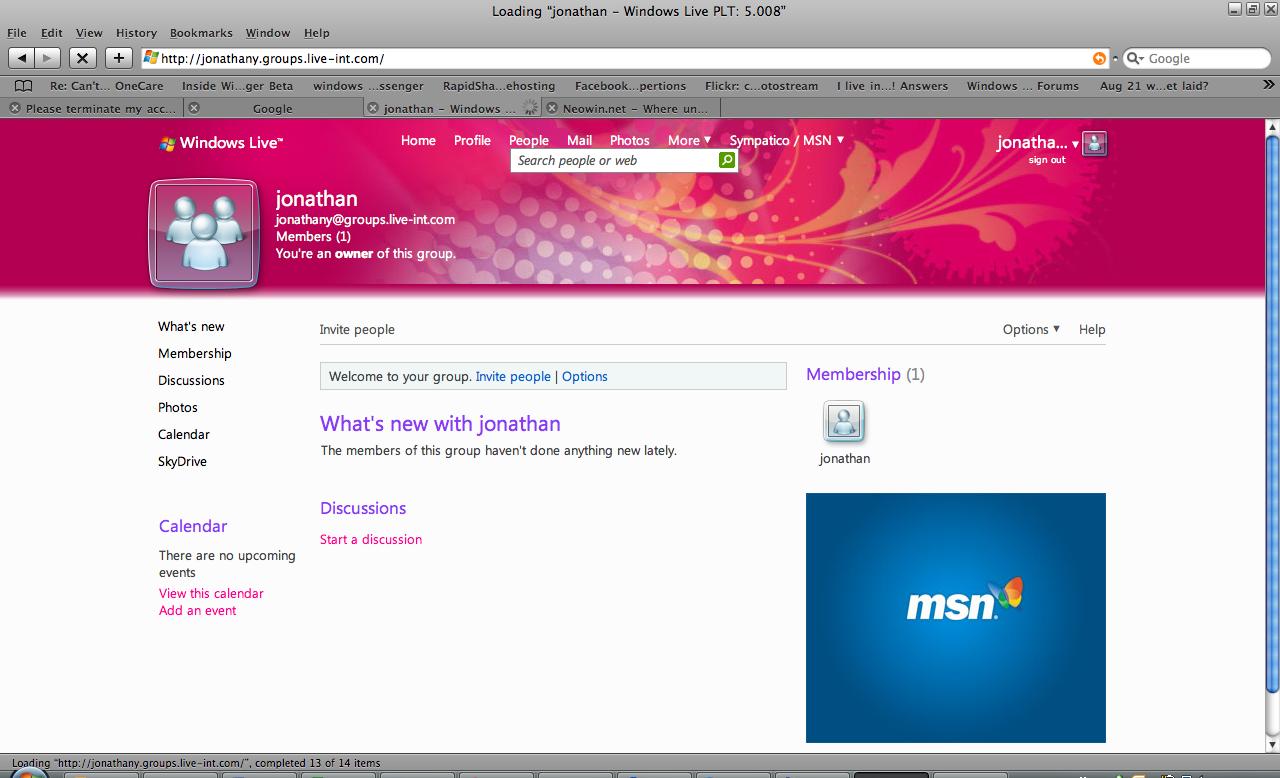The image size is (1280, 778).
Task: Click the green search button in Windows Live
Action: click(x=727, y=160)
